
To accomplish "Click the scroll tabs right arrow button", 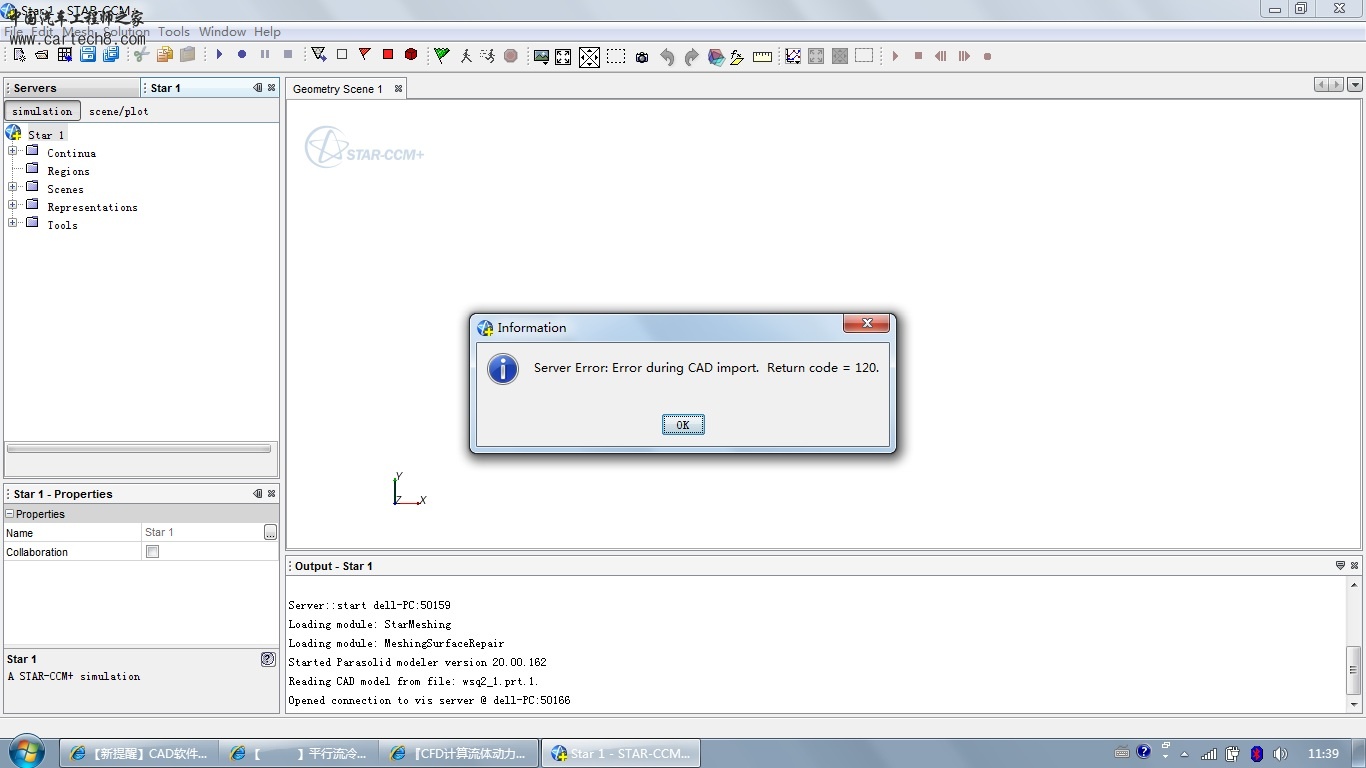I will coord(1337,85).
